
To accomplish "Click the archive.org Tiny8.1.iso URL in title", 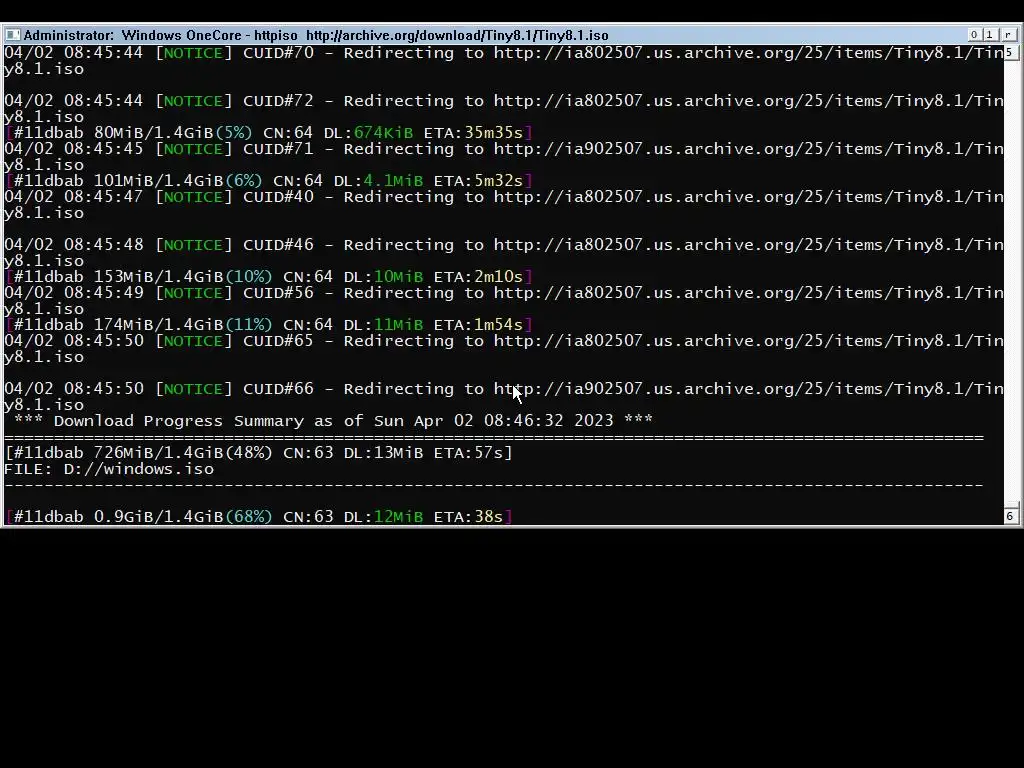I will point(457,35).
